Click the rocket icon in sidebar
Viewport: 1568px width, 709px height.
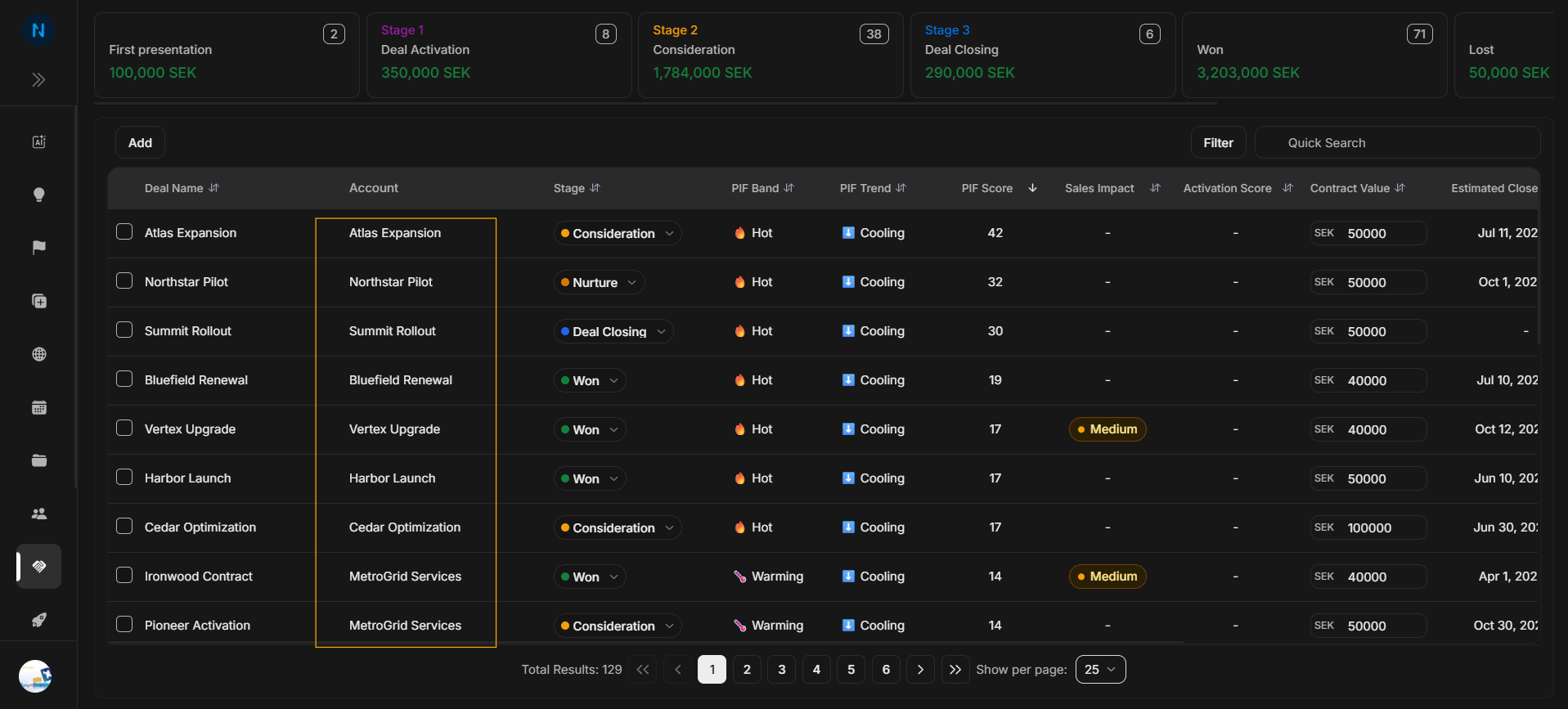pos(38,620)
